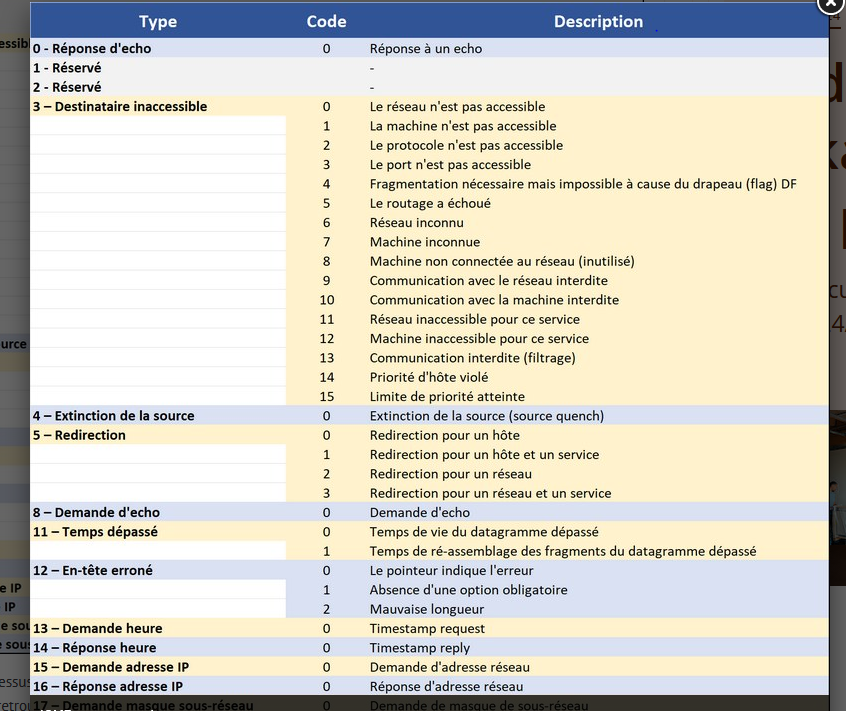Select the '11 – Temps dépassé' type cell
Image resolution: width=846 pixels, height=711 pixels.
click(95, 532)
